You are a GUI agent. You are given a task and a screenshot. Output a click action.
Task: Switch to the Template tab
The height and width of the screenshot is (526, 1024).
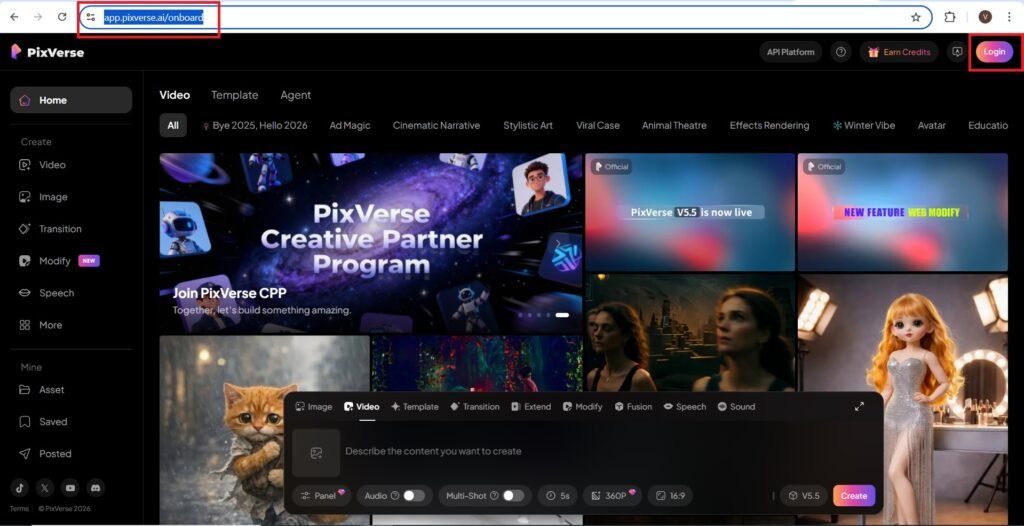point(234,95)
